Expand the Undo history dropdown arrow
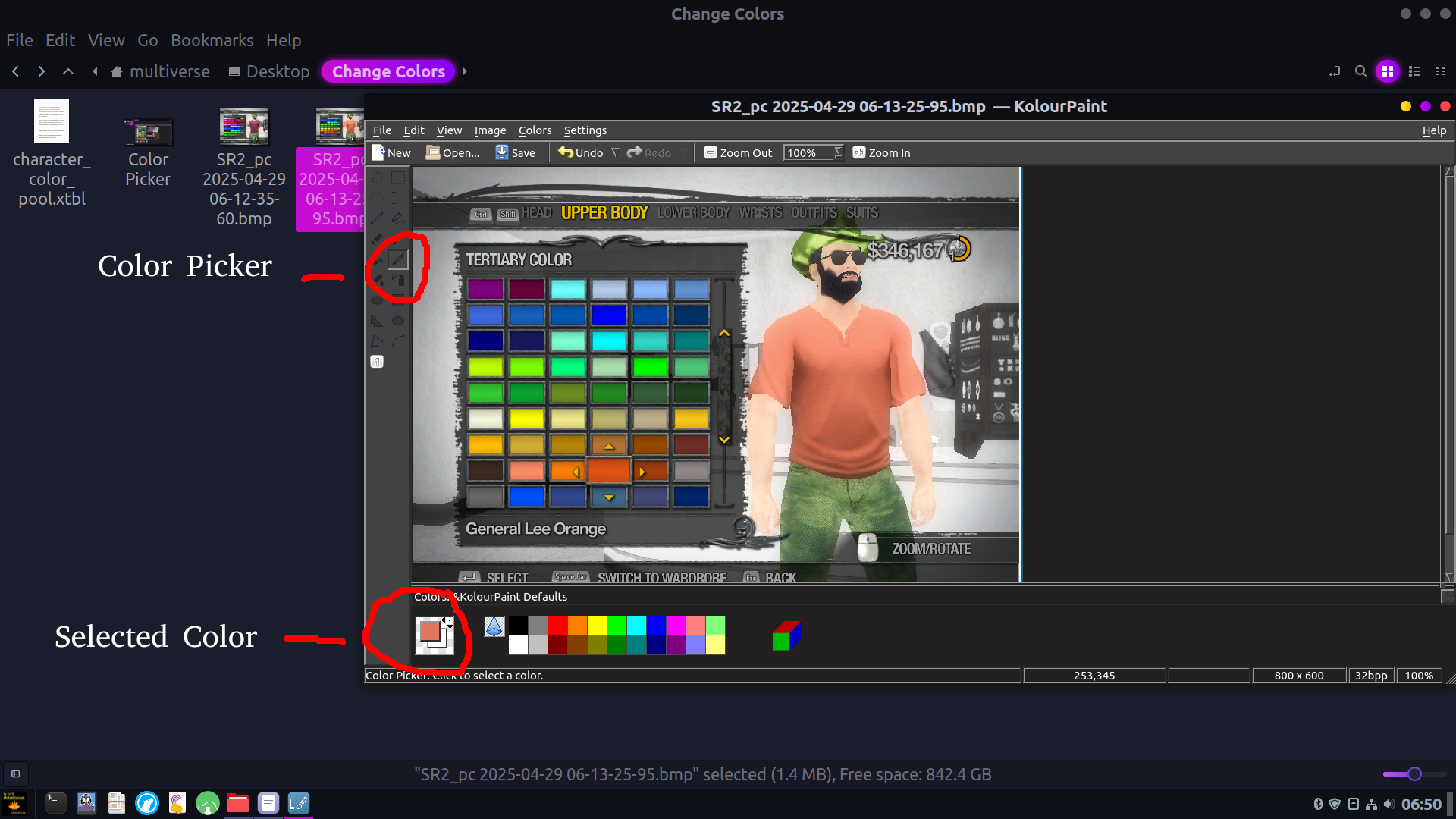The height and width of the screenshot is (819, 1456). pos(615,152)
